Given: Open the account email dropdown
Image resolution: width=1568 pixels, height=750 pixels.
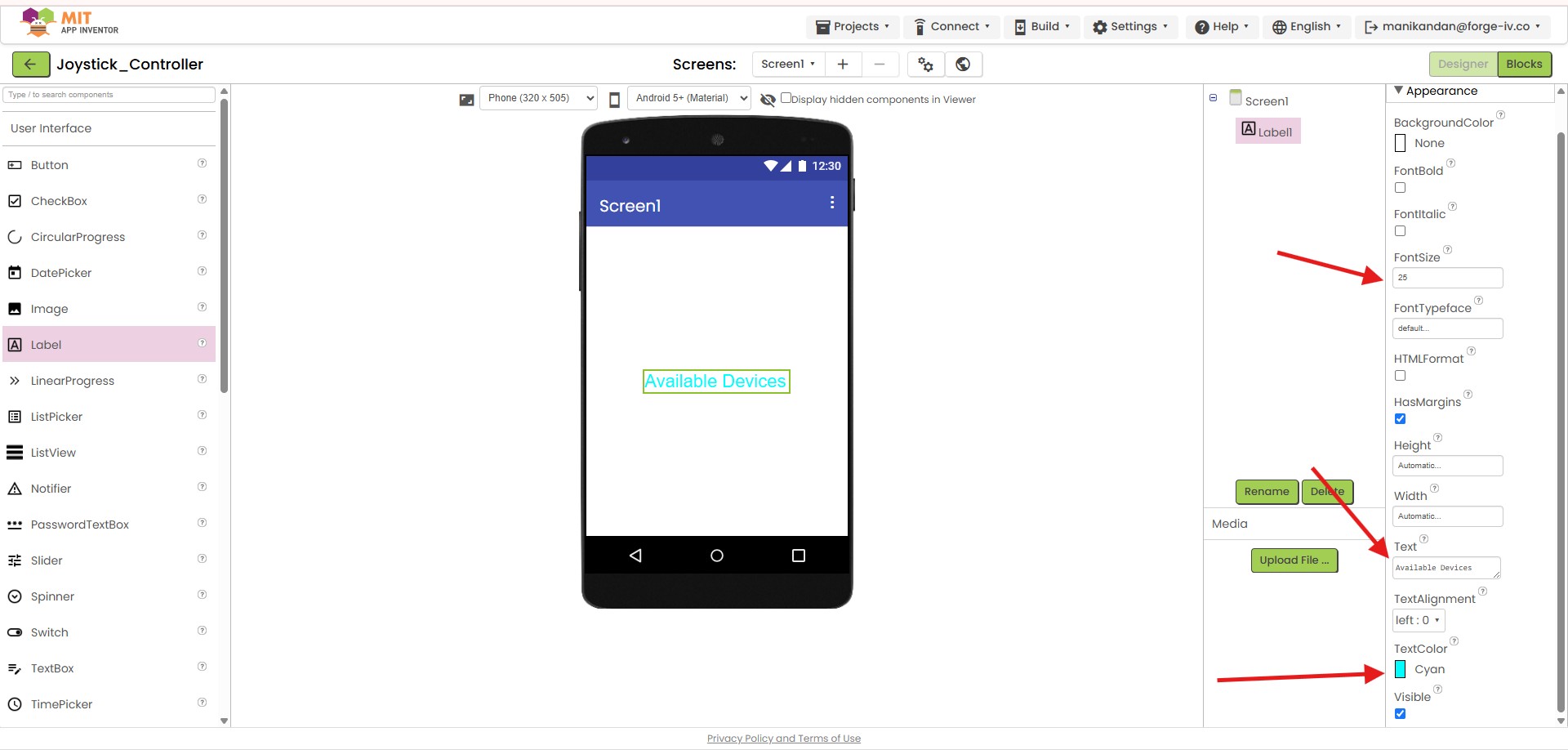Looking at the screenshot, I should point(1453,26).
